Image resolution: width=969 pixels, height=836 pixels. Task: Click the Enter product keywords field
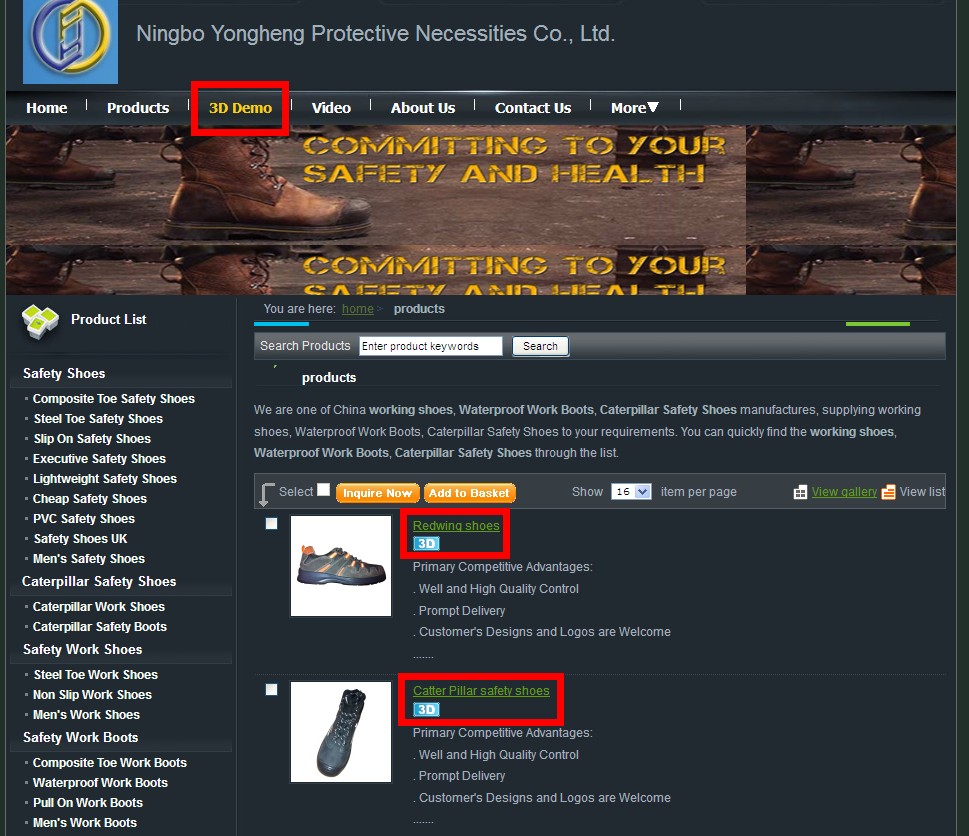[431, 346]
